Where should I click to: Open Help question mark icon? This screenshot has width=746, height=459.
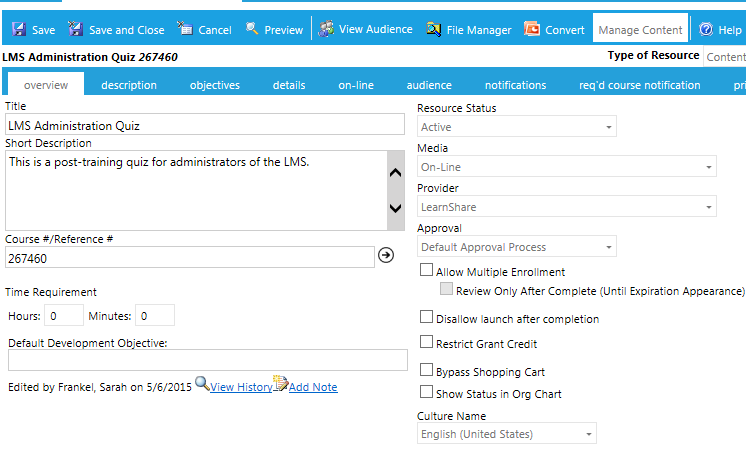706,30
